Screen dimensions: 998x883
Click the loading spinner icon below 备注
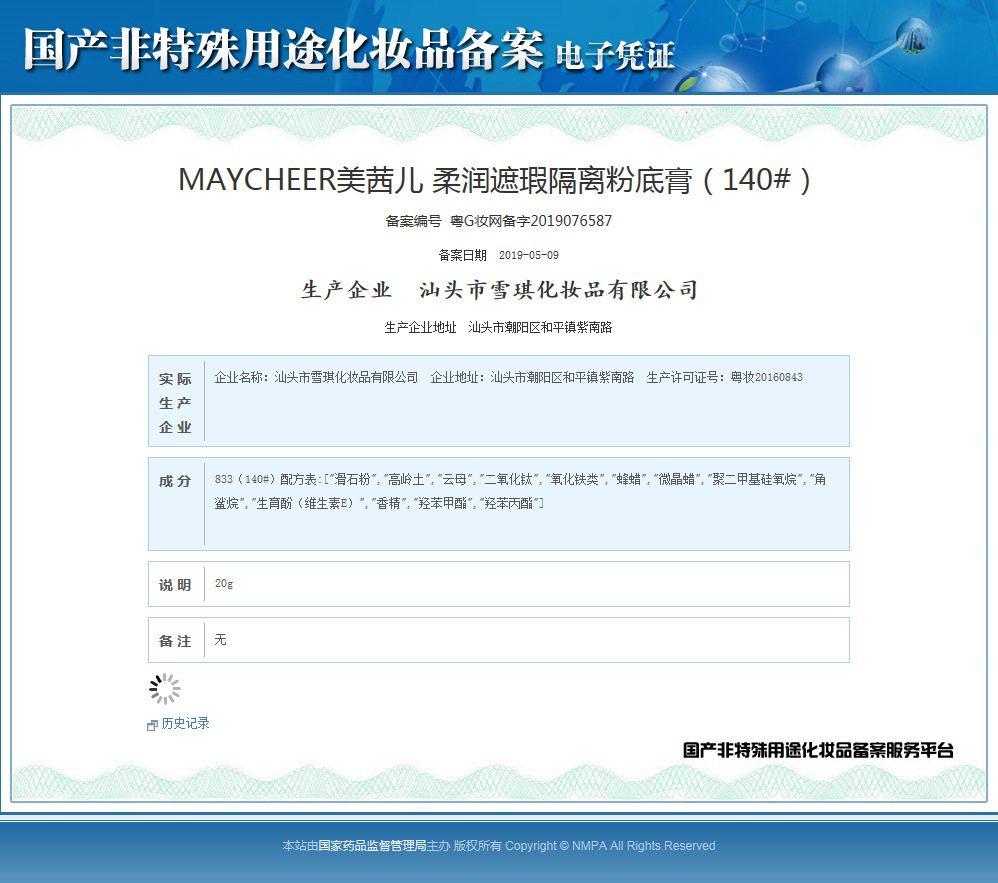point(165,689)
